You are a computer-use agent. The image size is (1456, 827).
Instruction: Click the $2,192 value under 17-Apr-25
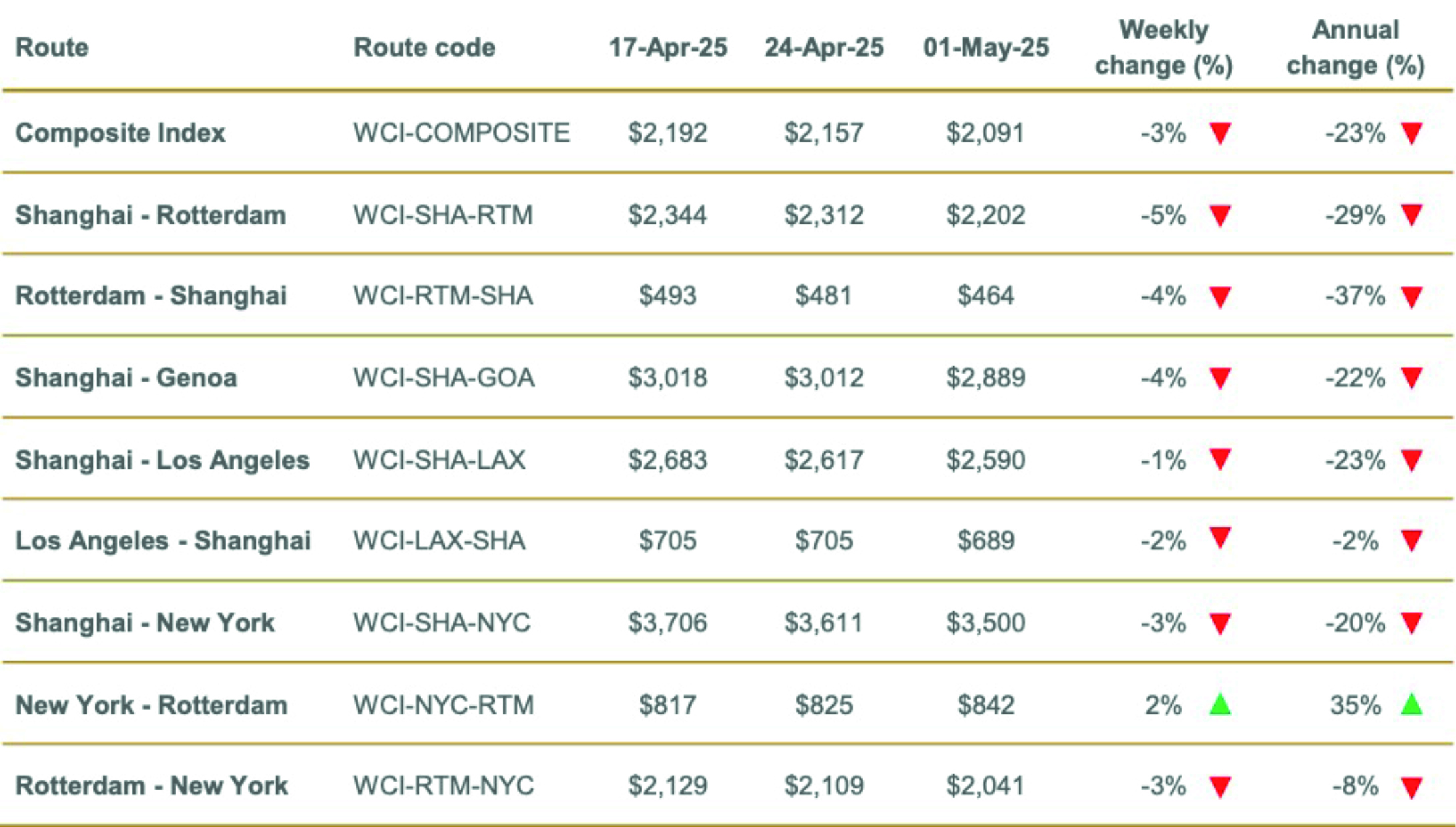[x=668, y=133]
